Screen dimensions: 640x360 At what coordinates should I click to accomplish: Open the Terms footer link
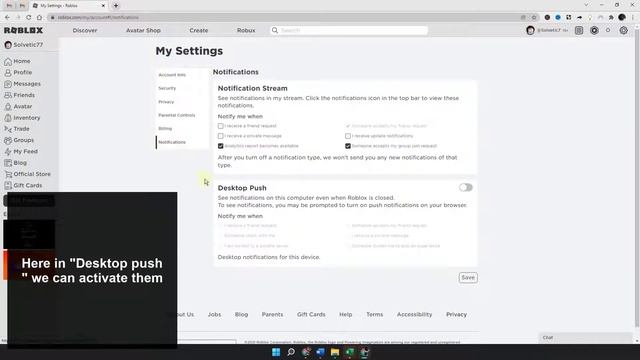pyautogui.click(x=374, y=315)
